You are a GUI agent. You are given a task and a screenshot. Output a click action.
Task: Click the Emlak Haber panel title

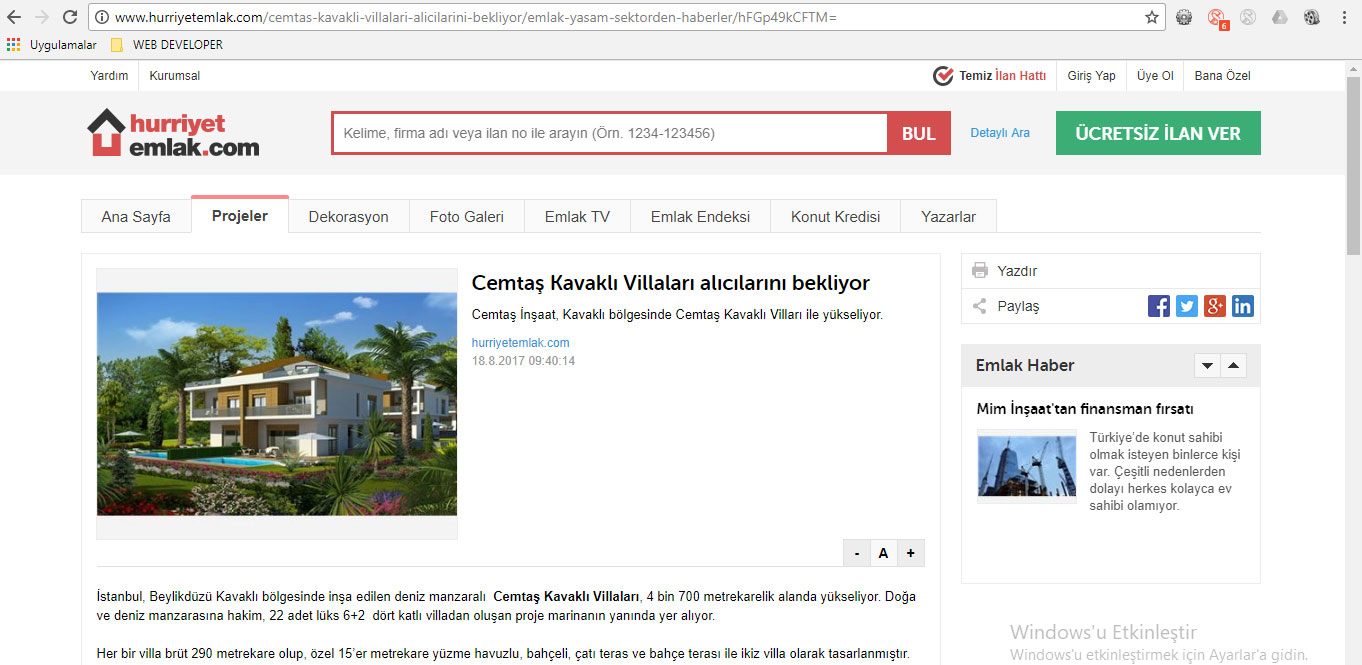(x=1025, y=366)
